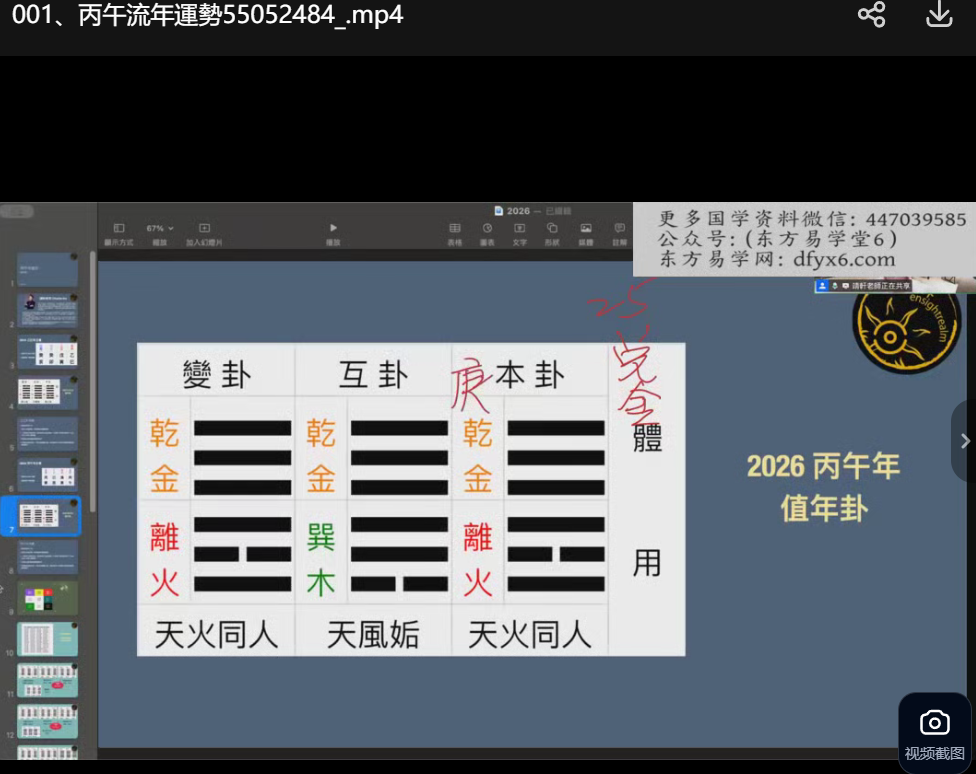Open the 媒體 media icon
This screenshot has width=976, height=774.
(x=586, y=229)
